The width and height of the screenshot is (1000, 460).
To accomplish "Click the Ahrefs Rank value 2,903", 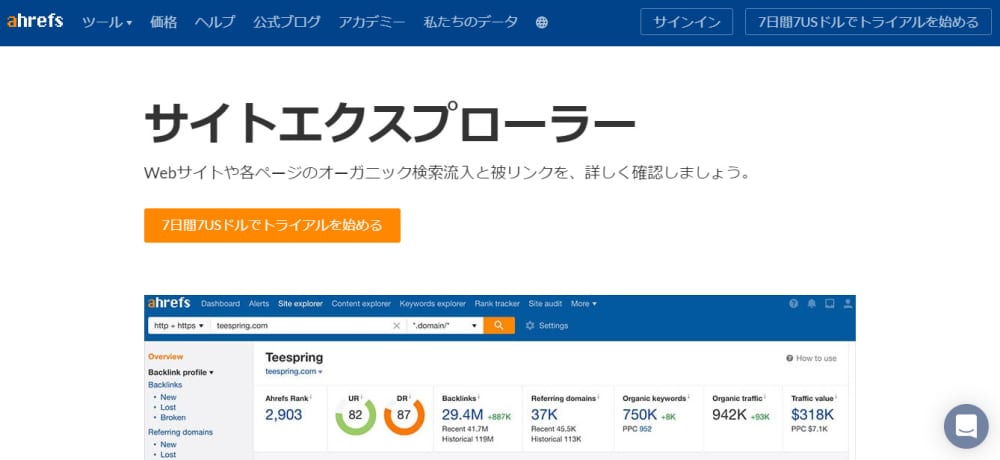I will pos(284,415).
